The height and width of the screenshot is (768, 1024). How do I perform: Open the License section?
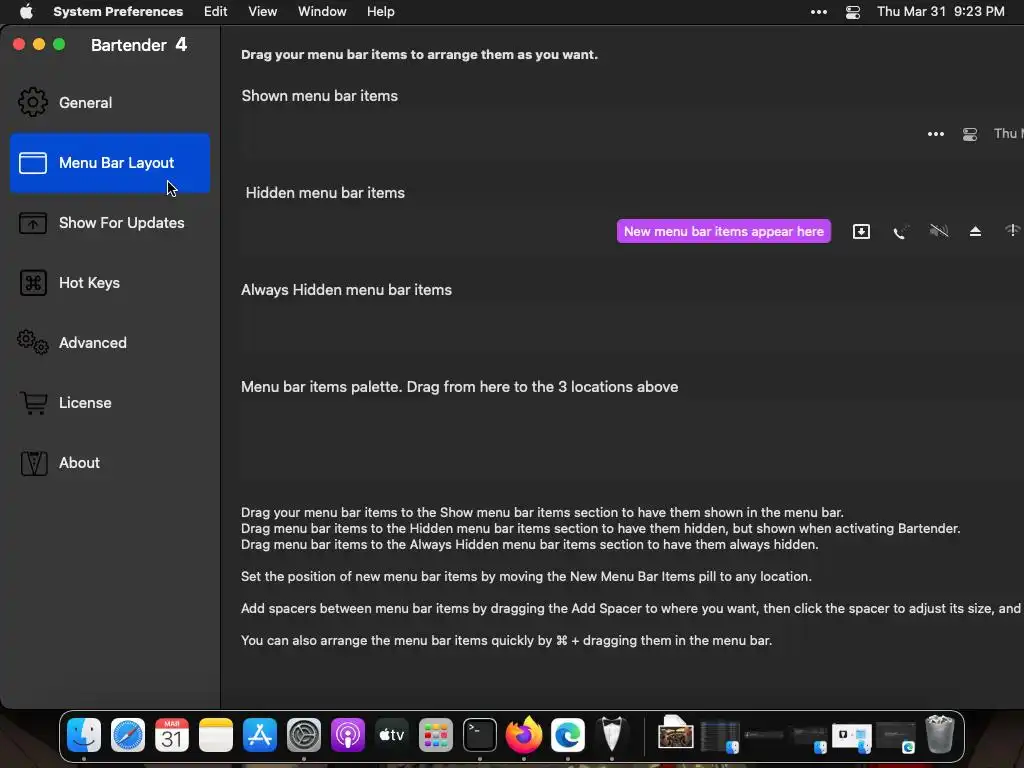tap(110, 403)
